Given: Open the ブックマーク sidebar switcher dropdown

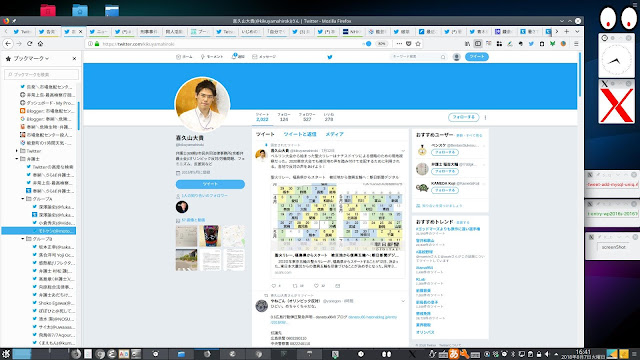Looking at the screenshot, I should (31, 58).
